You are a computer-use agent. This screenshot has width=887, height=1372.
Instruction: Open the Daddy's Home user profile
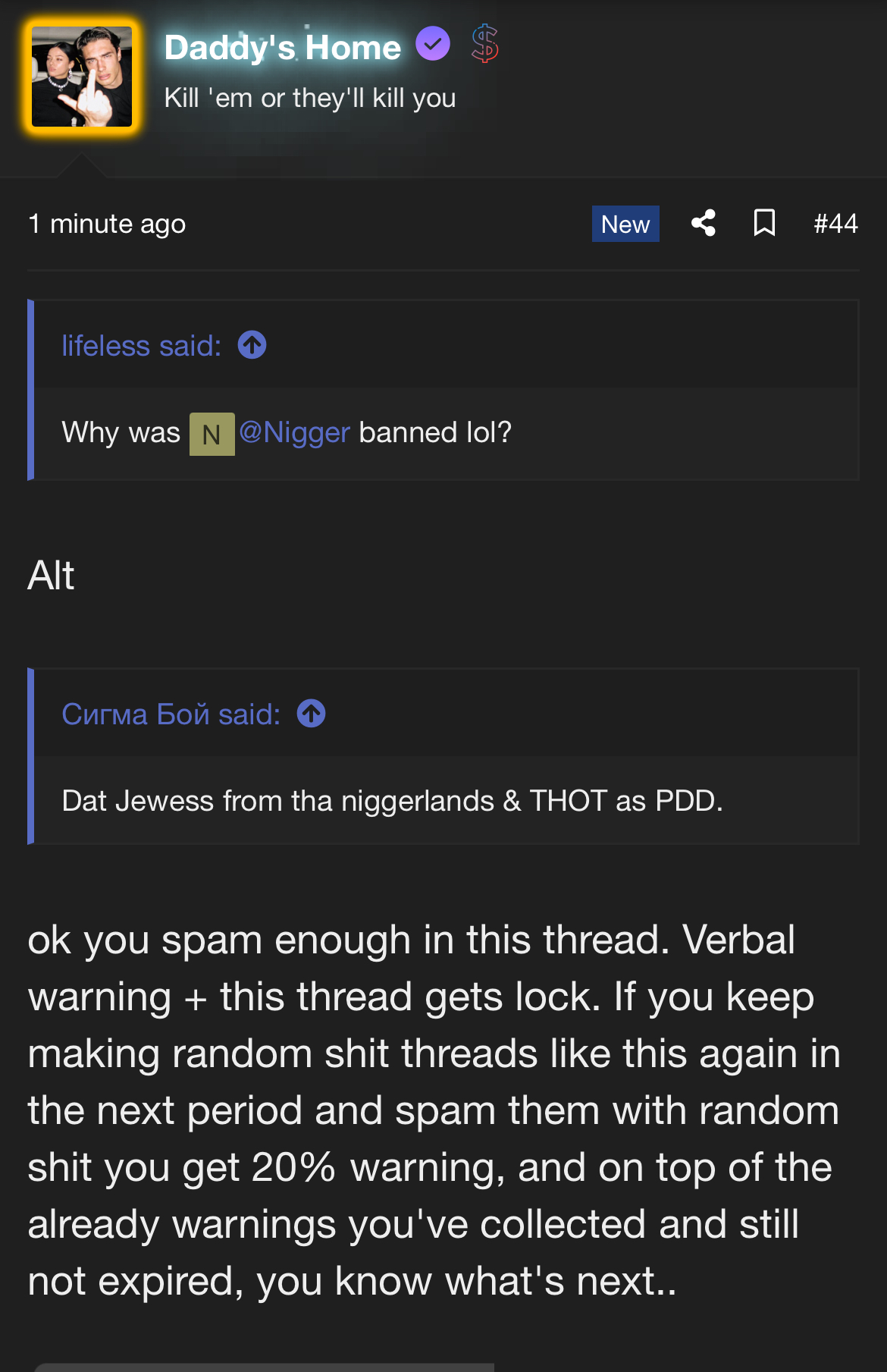tap(282, 47)
